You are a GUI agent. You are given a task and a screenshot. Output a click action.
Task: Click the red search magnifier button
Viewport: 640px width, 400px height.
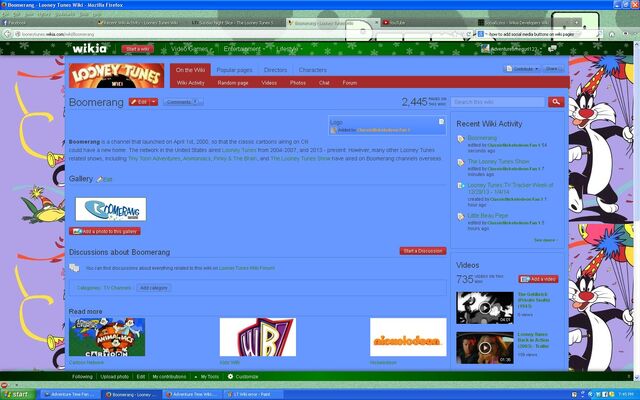click(x=556, y=102)
